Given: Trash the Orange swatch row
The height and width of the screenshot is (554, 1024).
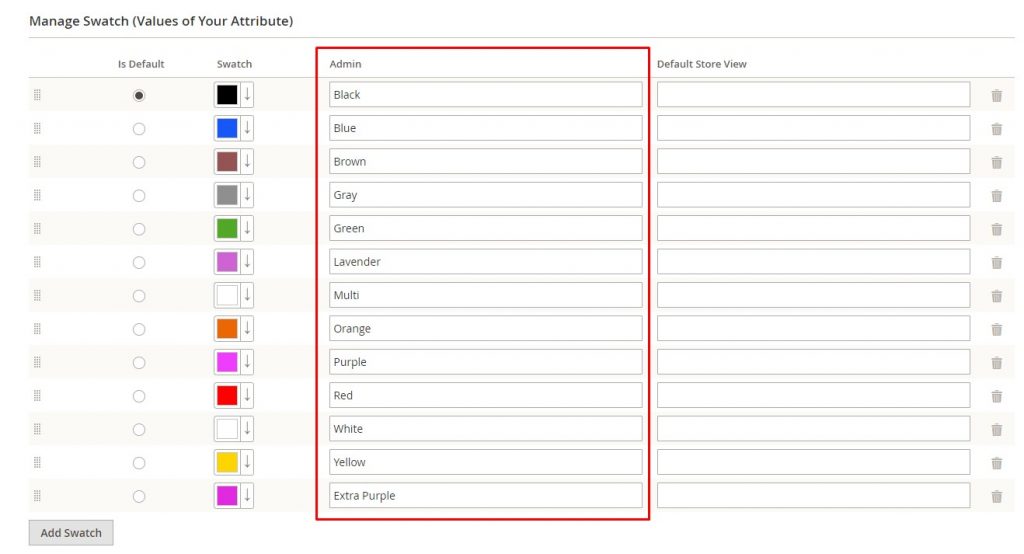Looking at the screenshot, I should tap(996, 330).
